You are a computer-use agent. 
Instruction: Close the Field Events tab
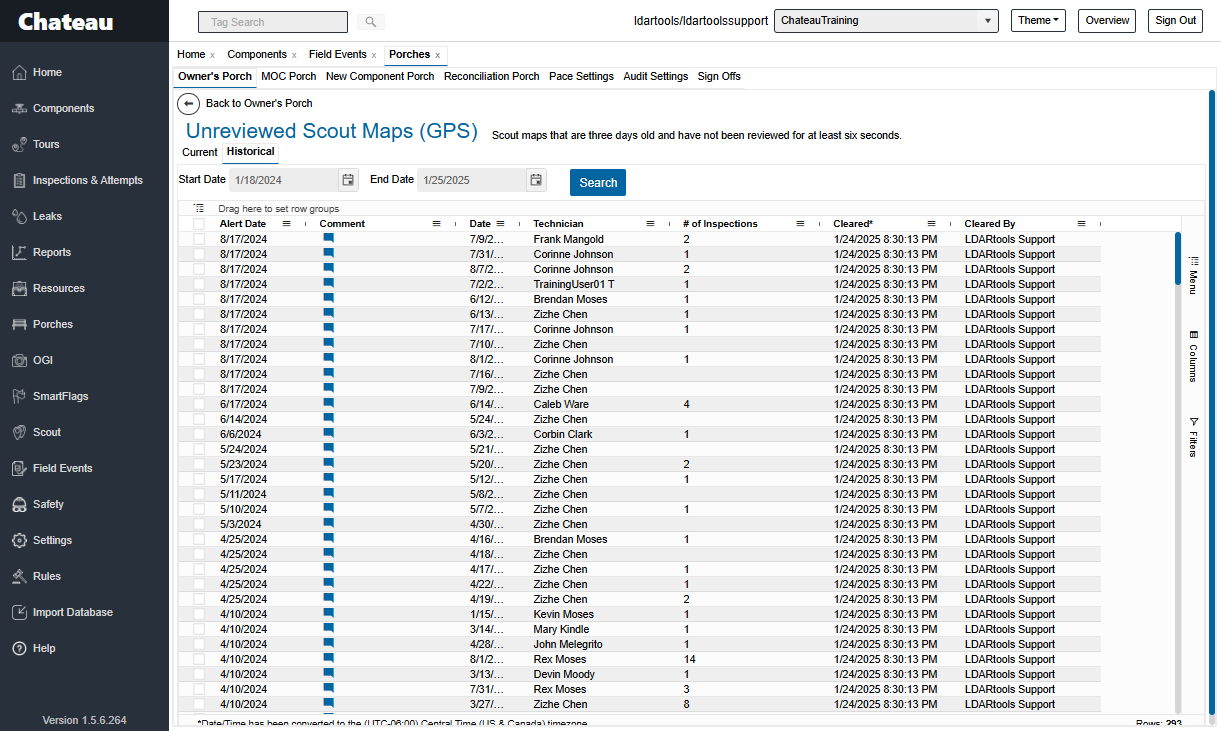pyautogui.click(x=374, y=55)
